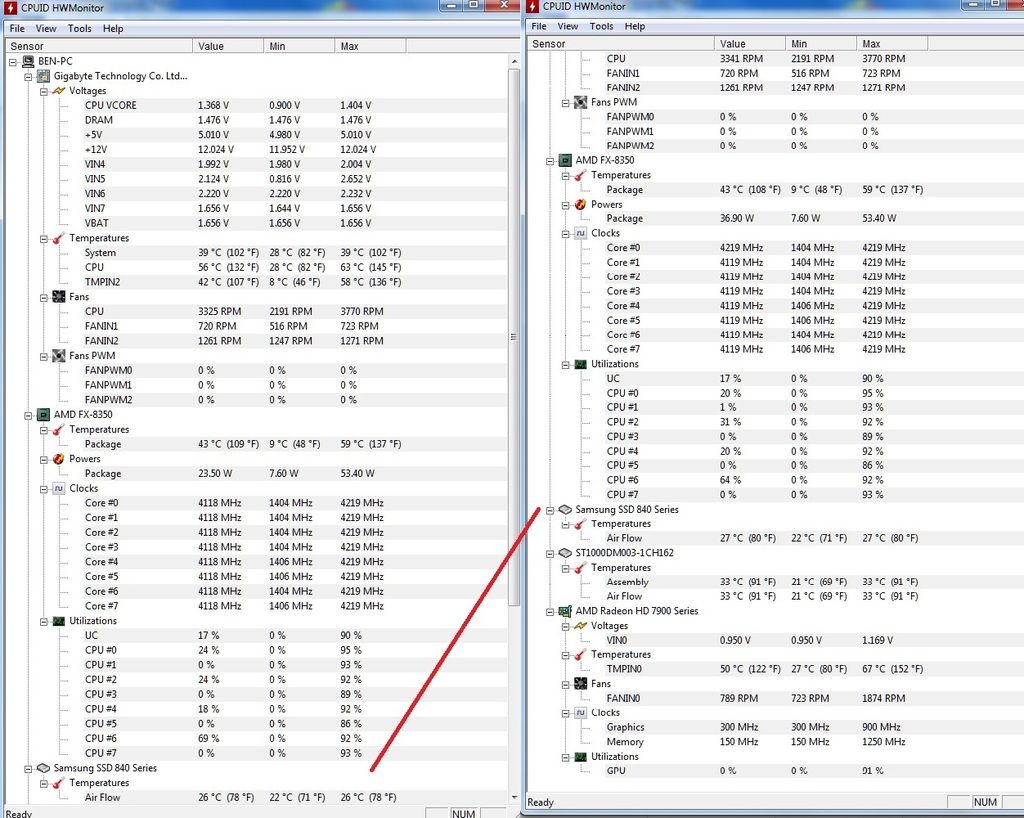Collapse Samsung SSD 840 Series in right window
Image resolution: width=1024 pixels, height=818 pixels.
click(x=550, y=511)
